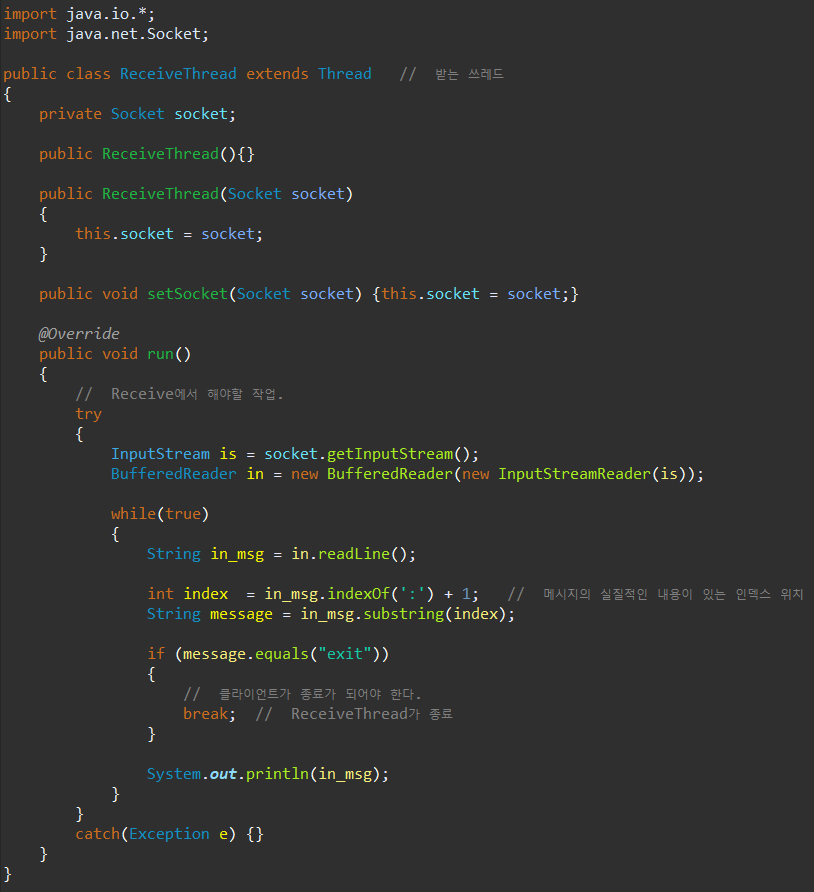This screenshot has height=892, width=814.
Task: Click the 'message' variable declaration name
Action: pos(241,614)
